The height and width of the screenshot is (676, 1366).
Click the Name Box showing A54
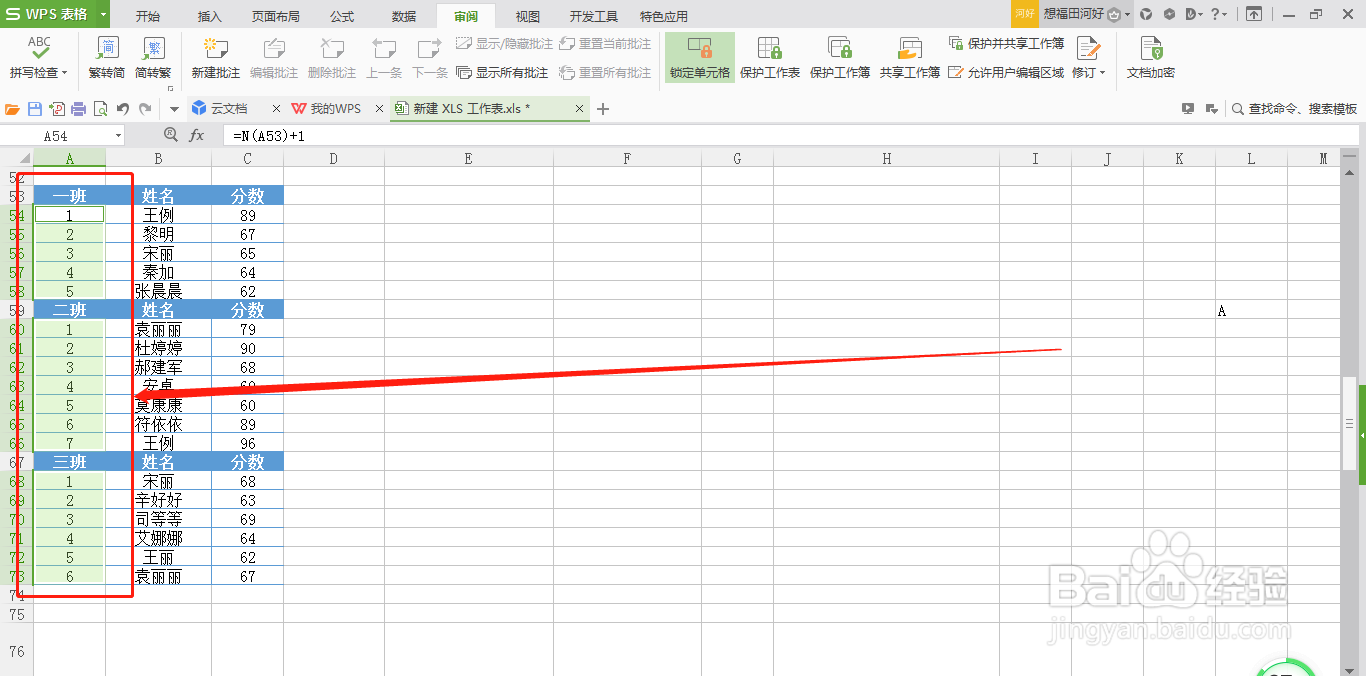point(56,136)
